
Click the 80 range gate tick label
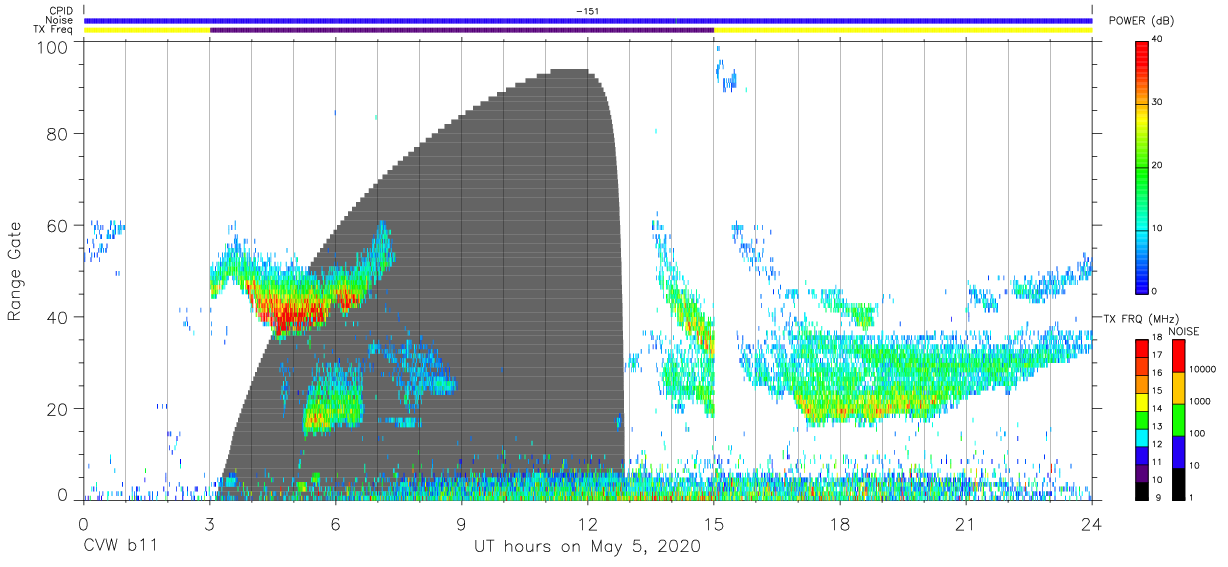(x=59, y=133)
